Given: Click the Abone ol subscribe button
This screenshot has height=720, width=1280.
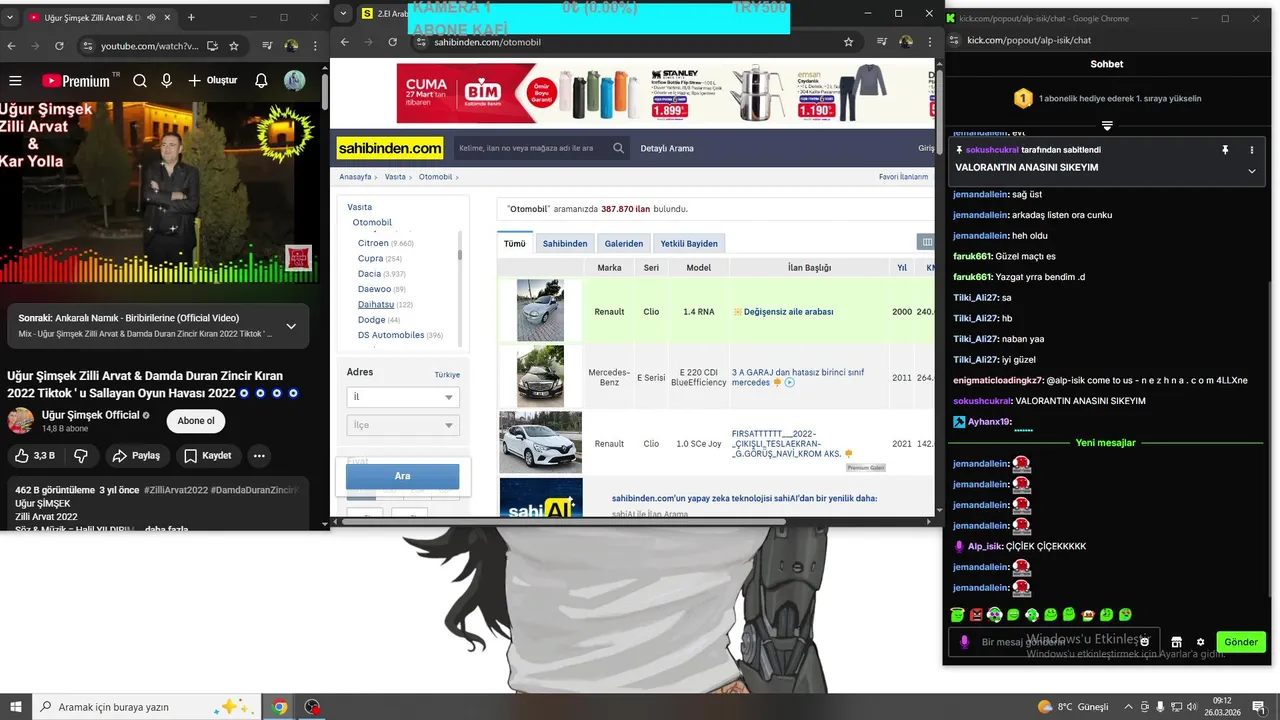Looking at the screenshot, I should click(196, 421).
